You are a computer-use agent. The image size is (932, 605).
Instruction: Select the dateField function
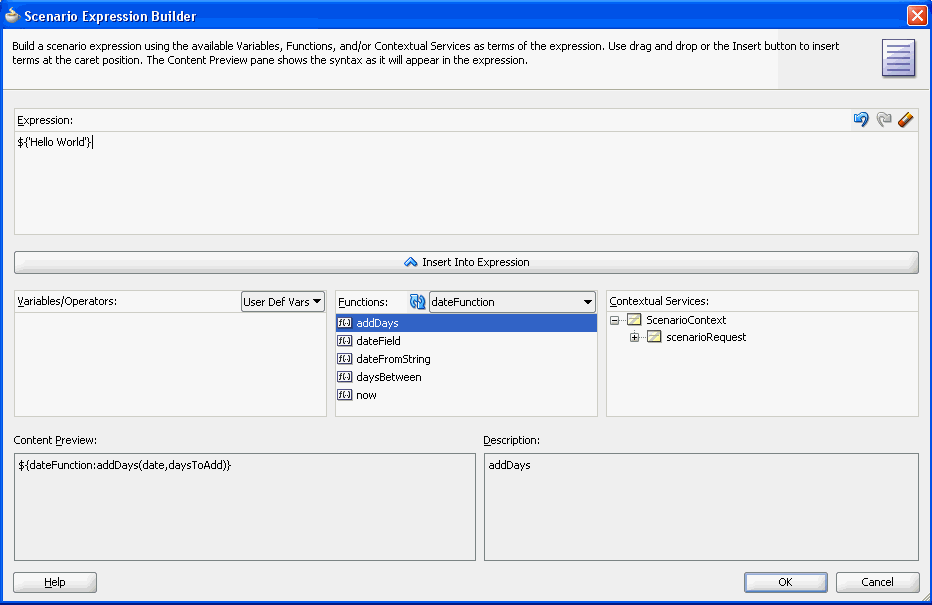click(466, 341)
